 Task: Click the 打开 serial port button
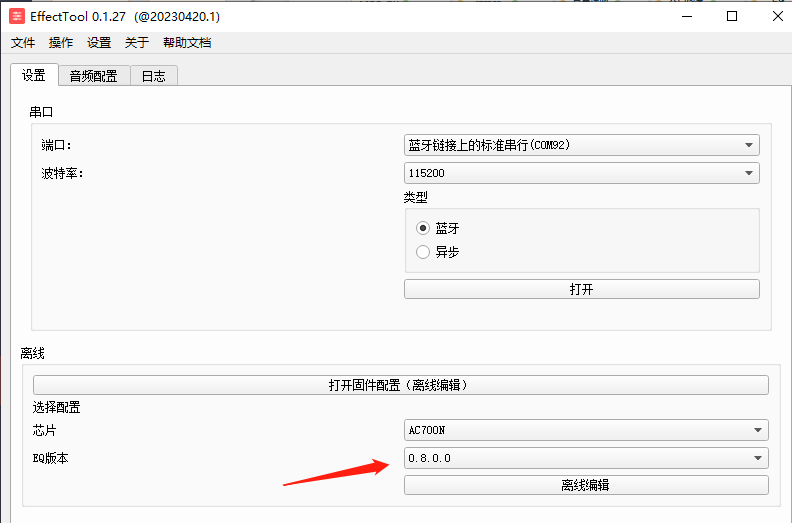click(581, 289)
